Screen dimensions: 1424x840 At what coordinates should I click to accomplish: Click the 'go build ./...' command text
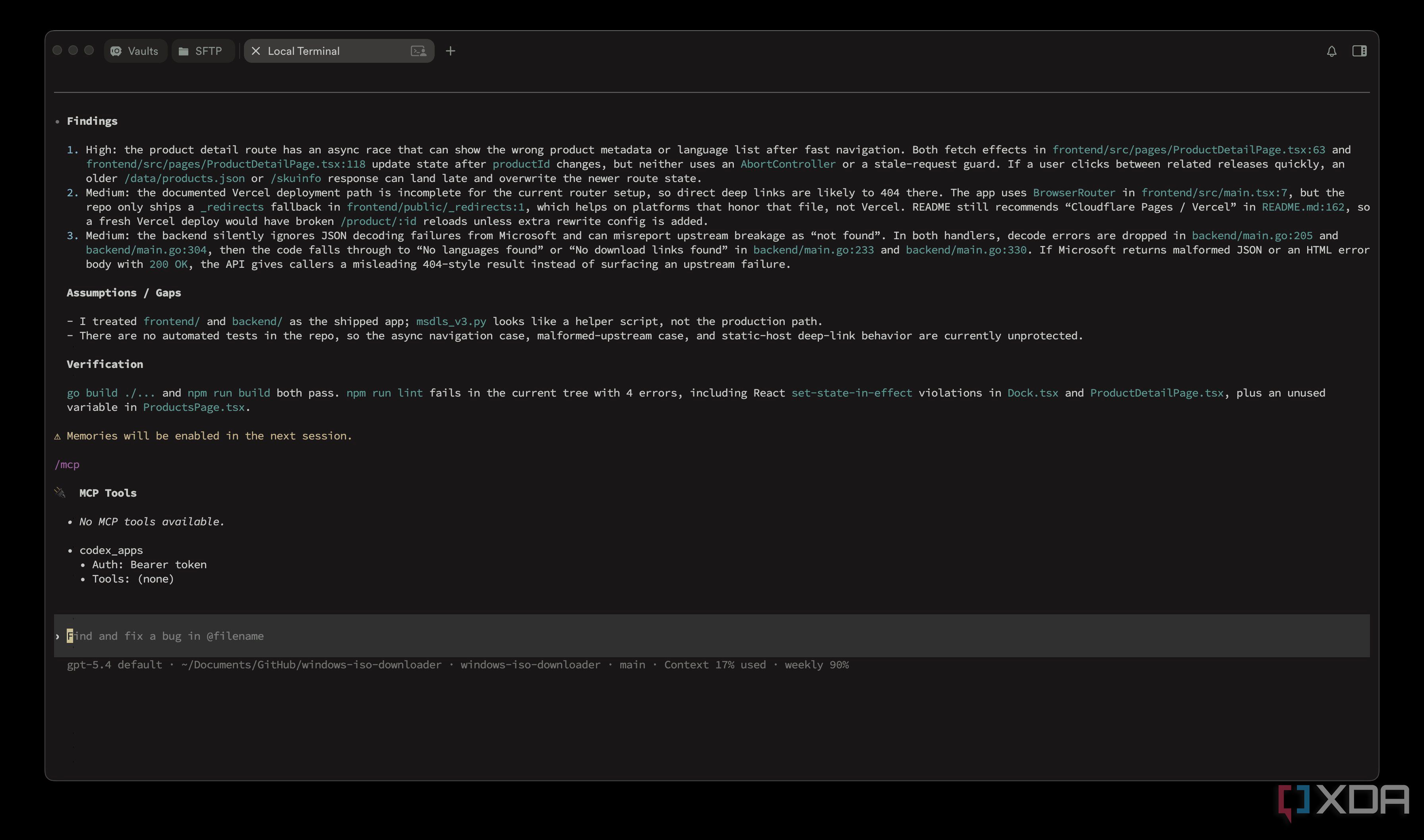pos(111,393)
